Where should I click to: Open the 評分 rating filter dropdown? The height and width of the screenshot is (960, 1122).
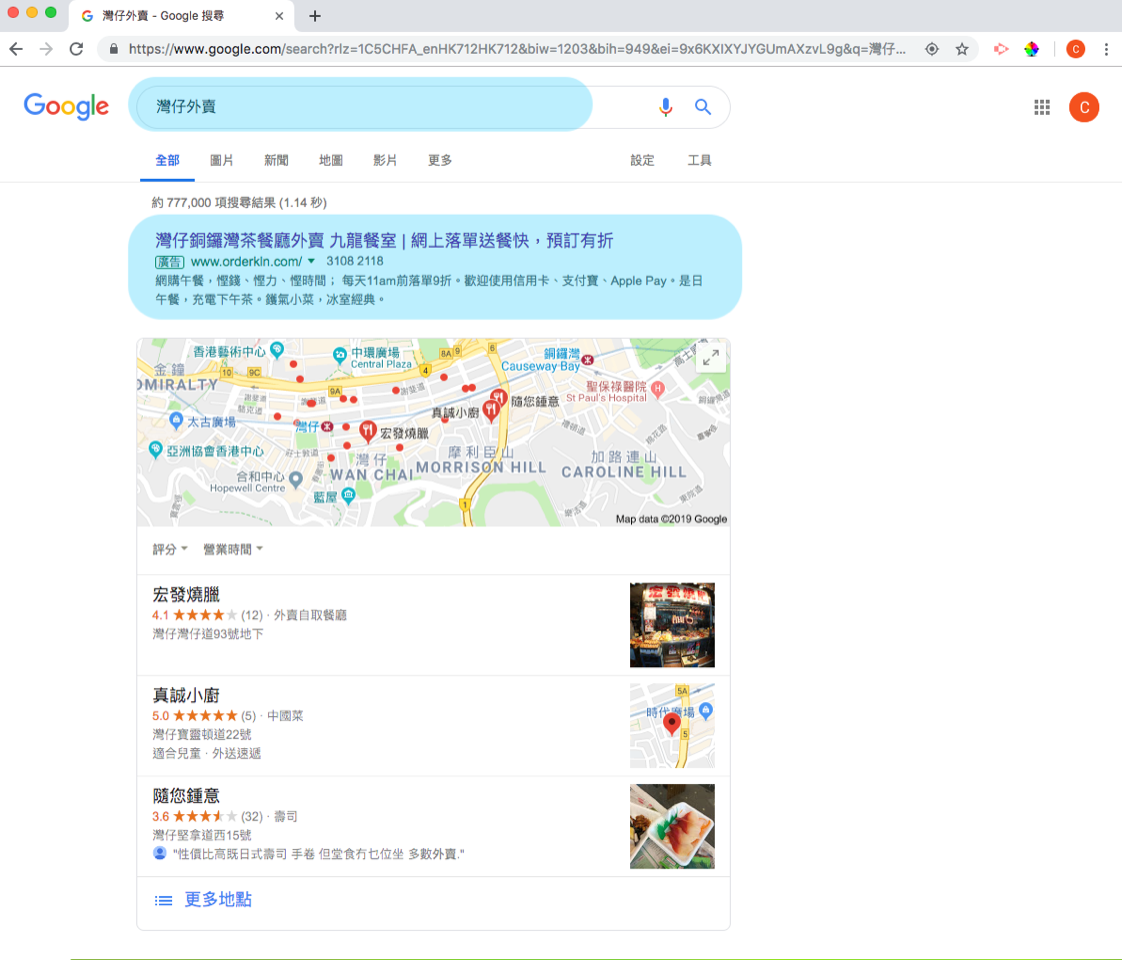click(x=170, y=549)
